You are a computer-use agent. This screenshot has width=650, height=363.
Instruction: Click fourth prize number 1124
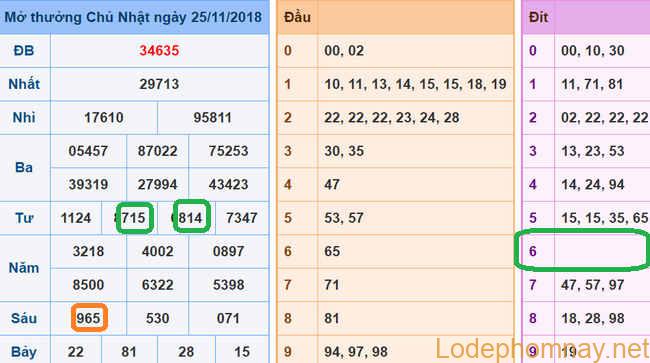(76, 218)
